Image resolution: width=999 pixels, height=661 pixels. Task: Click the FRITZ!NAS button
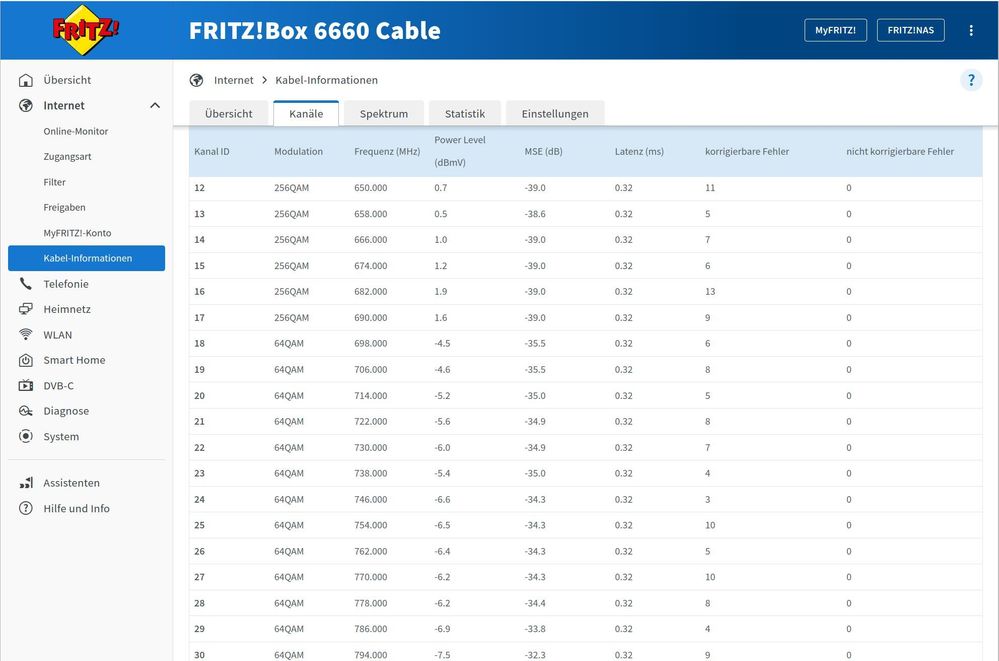[910, 30]
